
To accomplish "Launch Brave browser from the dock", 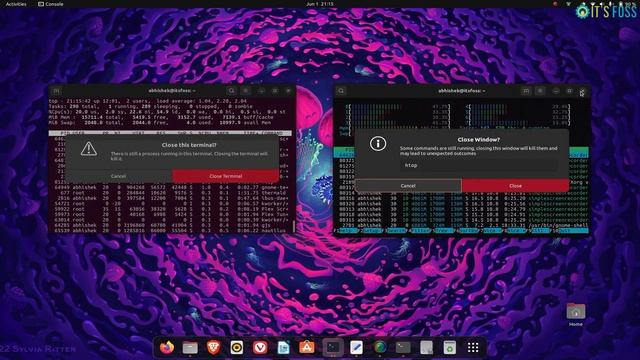I will [x=213, y=347].
